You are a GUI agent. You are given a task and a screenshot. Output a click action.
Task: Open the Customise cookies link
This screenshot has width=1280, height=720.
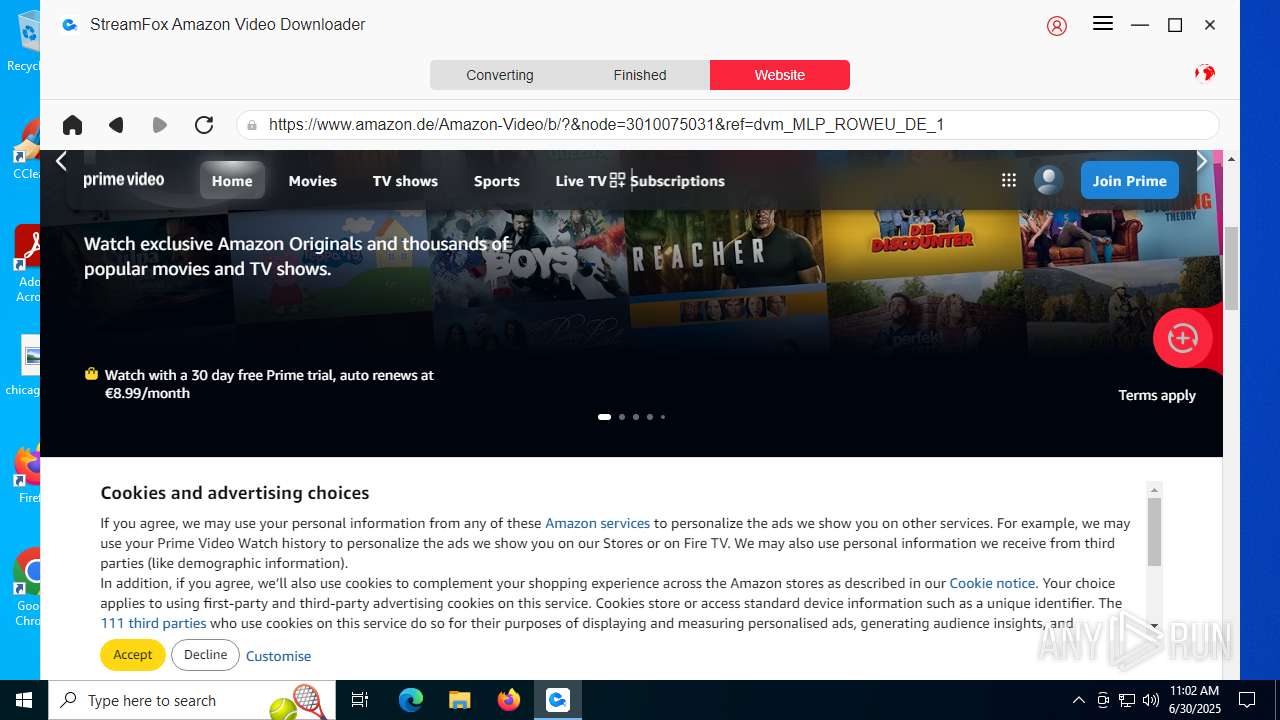(278, 656)
